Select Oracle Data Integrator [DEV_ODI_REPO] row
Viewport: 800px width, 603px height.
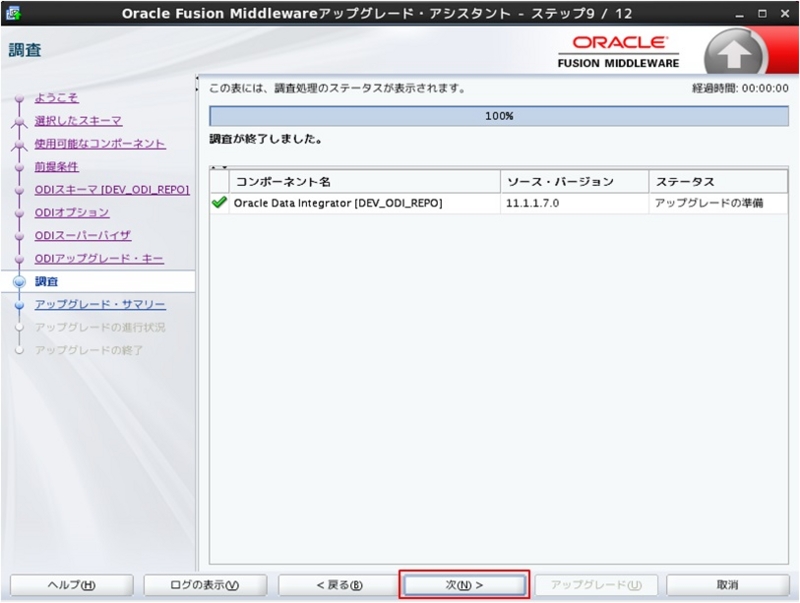[498, 203]
